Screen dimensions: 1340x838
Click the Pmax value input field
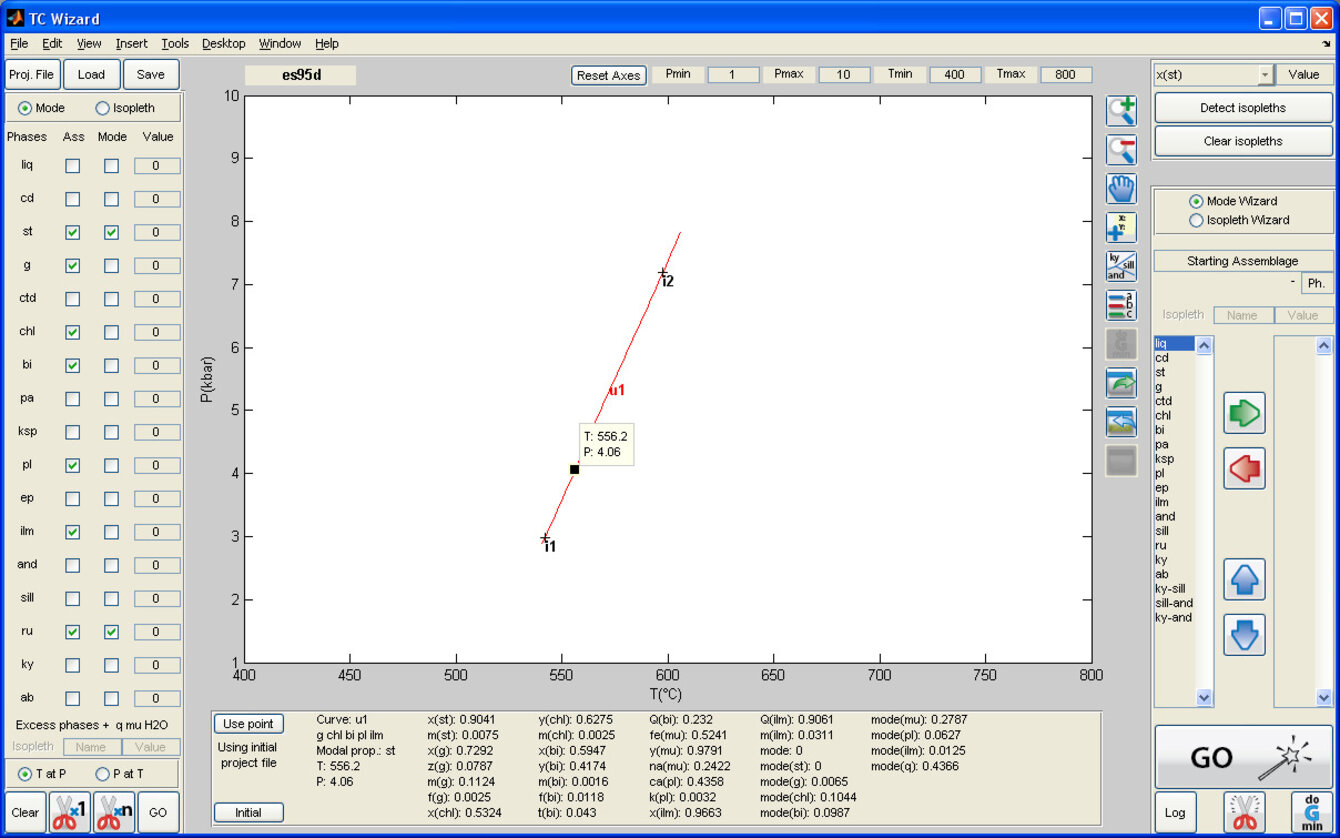point(843,75)
